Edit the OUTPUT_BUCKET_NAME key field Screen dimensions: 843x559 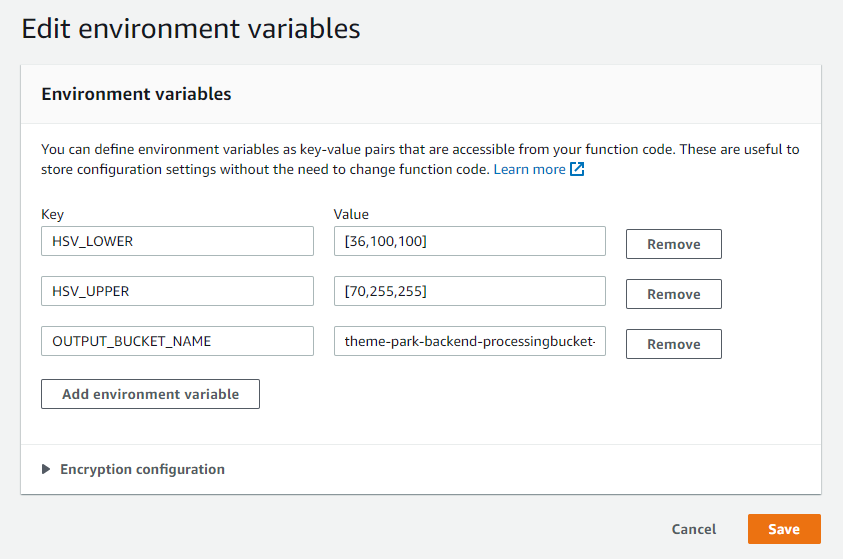point(177,341)
